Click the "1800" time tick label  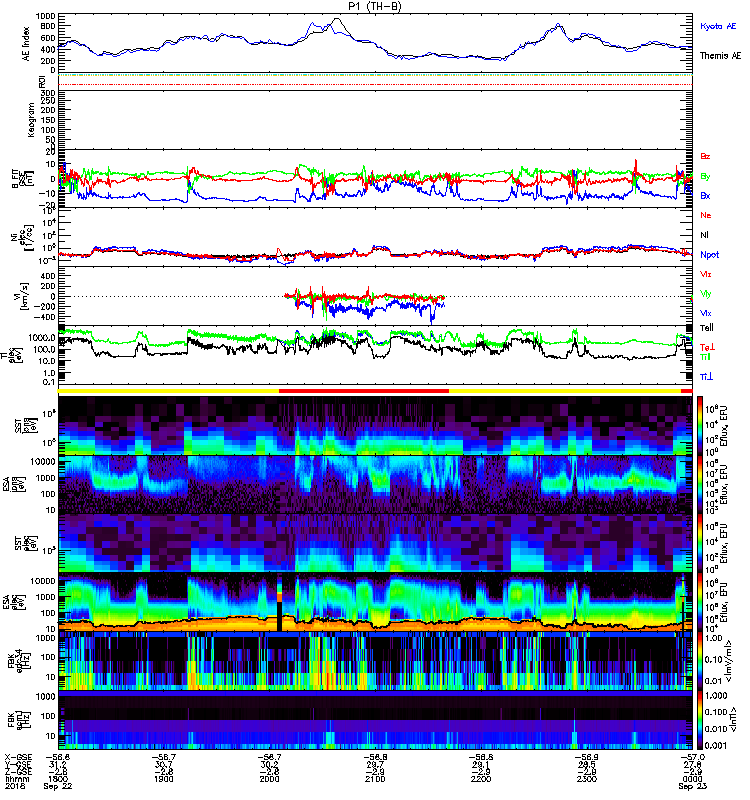point(58,779)
